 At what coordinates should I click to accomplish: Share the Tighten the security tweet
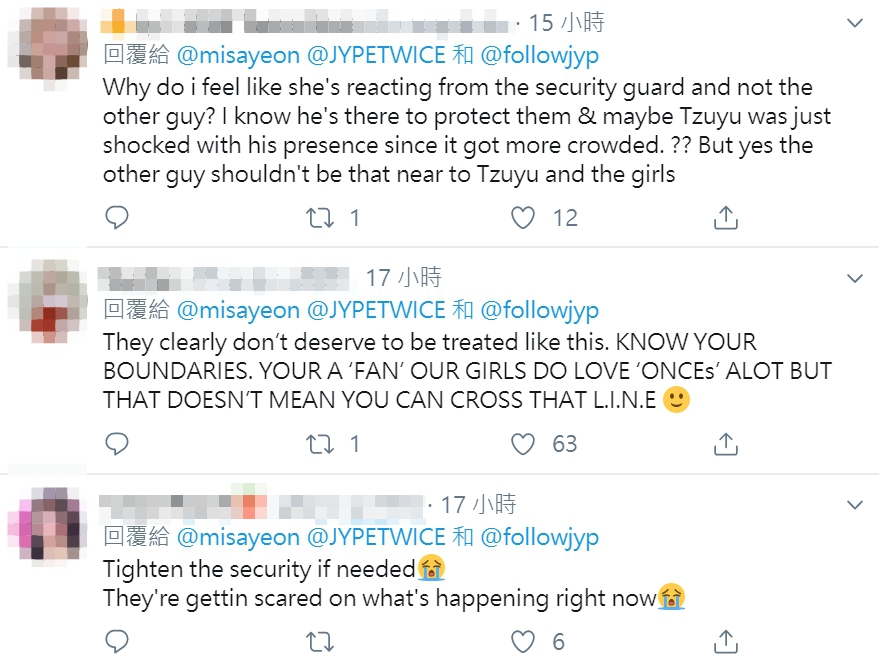pos(726,641)
